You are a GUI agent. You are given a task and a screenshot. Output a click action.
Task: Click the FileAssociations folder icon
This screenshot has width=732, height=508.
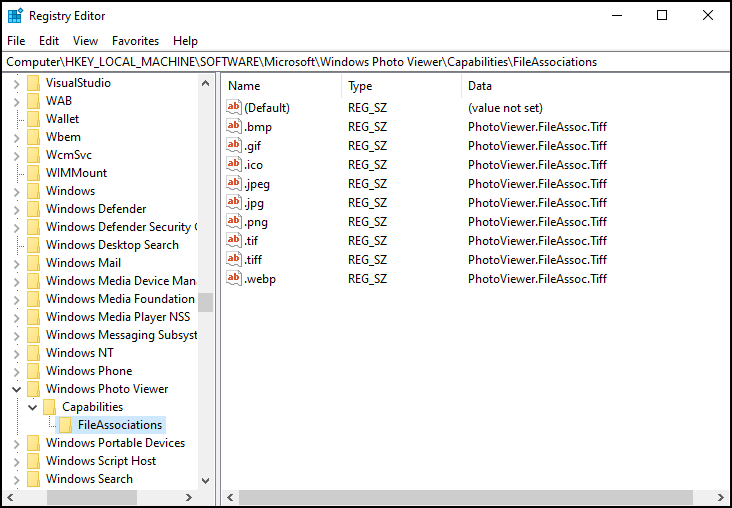pyautogui.click(x=66, y=425)
